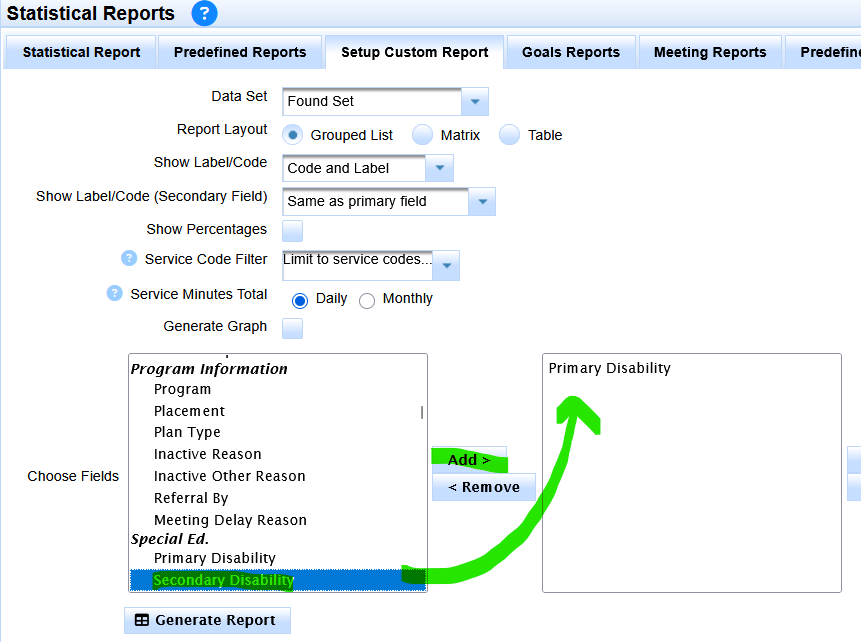Select the Setup Custom Report tab
Viewport: 861px width, 642px height.
pyautogui.click(x=415, y=52)
